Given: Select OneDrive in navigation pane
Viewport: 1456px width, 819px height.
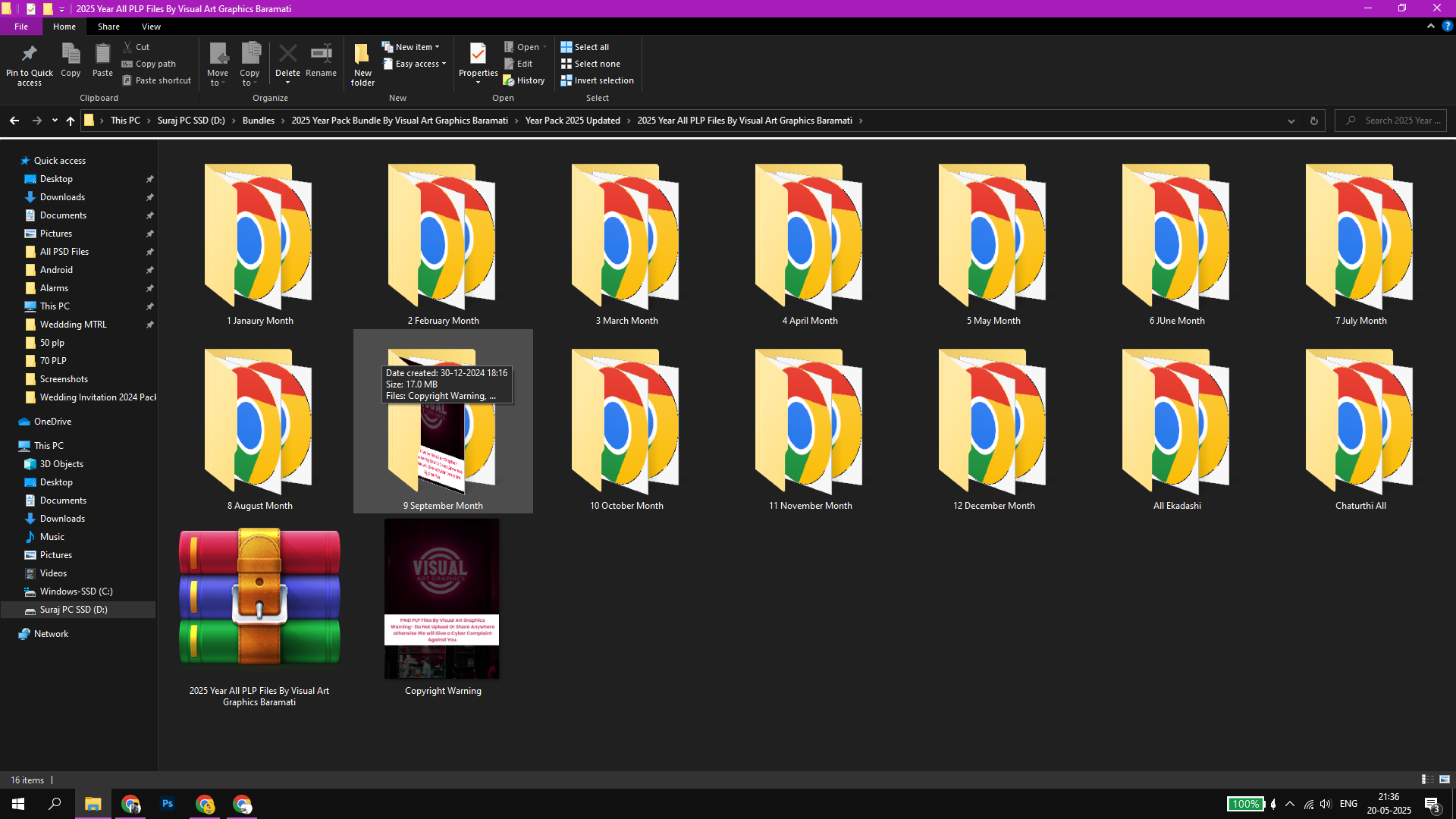Looking at the screenshot, I should tap(52, 422).
